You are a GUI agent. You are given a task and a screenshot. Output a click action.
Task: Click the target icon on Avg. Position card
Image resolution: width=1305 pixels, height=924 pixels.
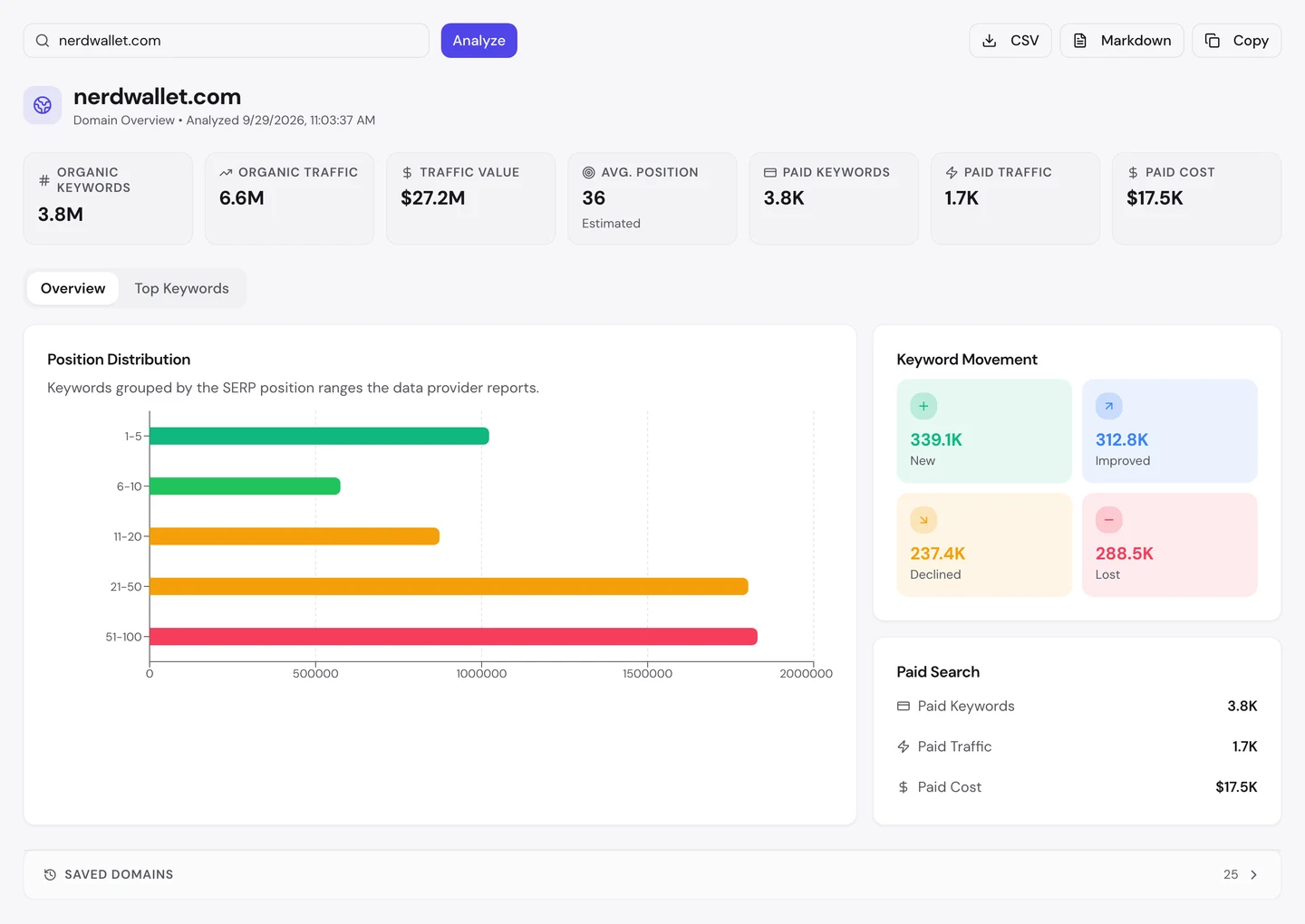[588, 172]
